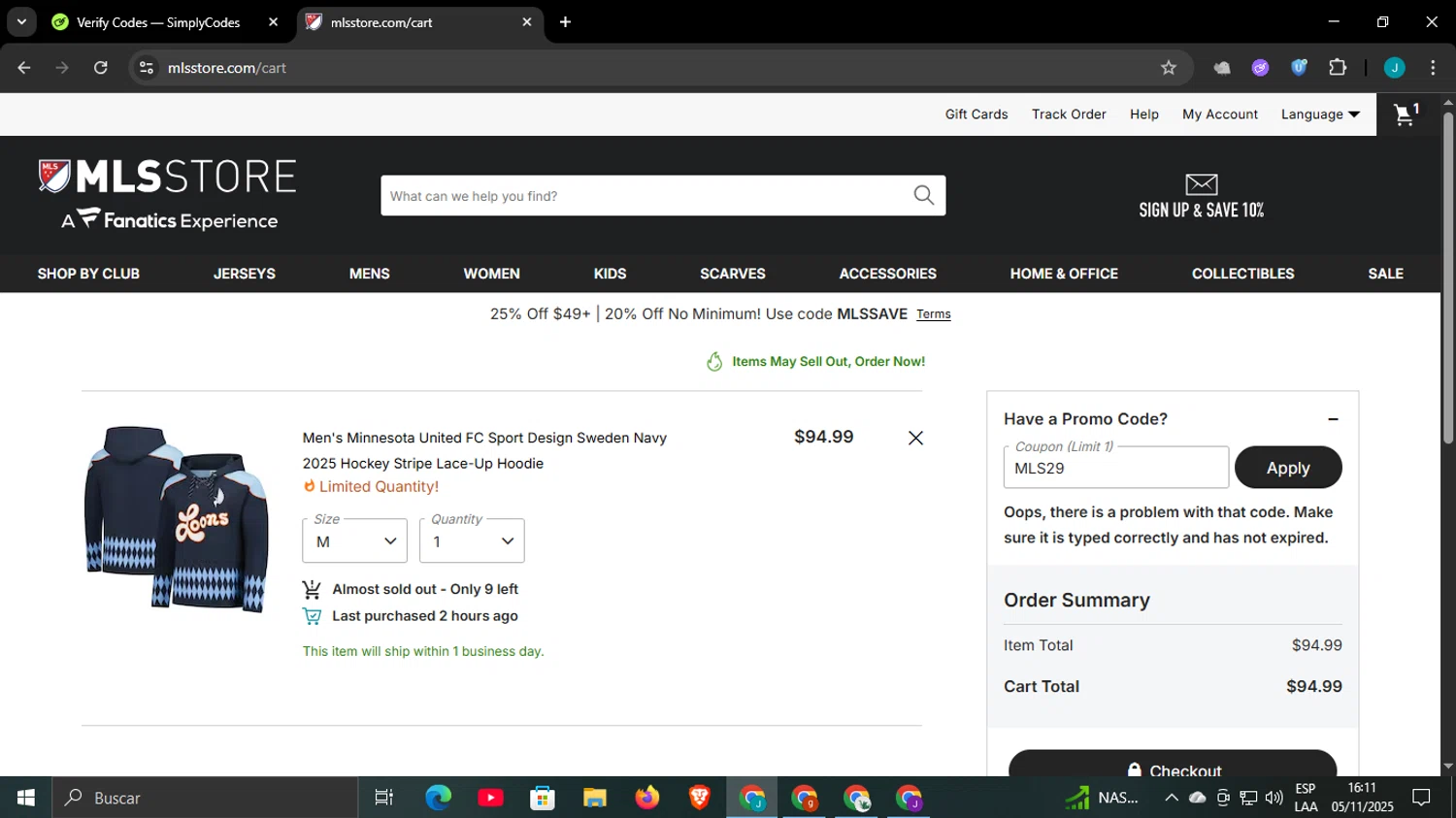Click the search magnifier icon

coord(924,195)
